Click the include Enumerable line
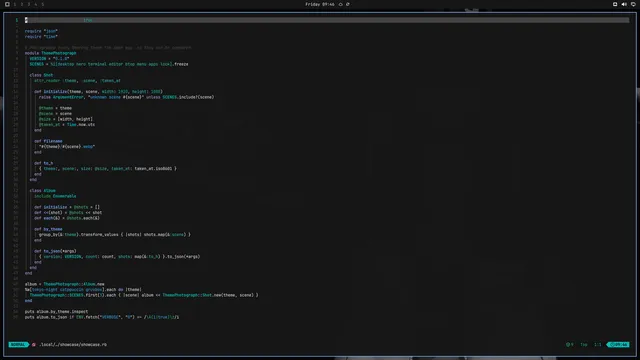 tap(55, 196)
